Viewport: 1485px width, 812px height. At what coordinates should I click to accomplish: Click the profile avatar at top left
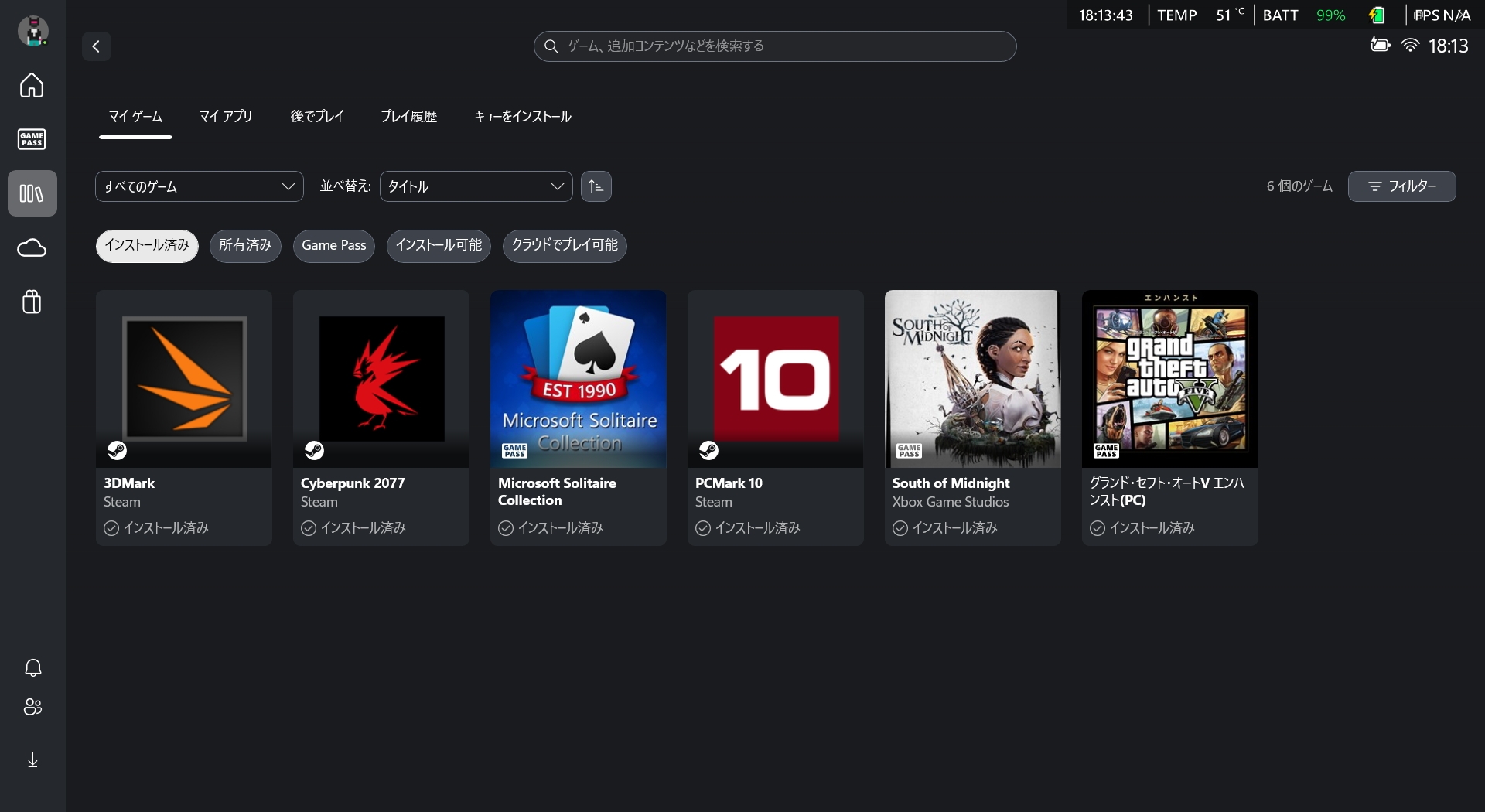point(32,31)
